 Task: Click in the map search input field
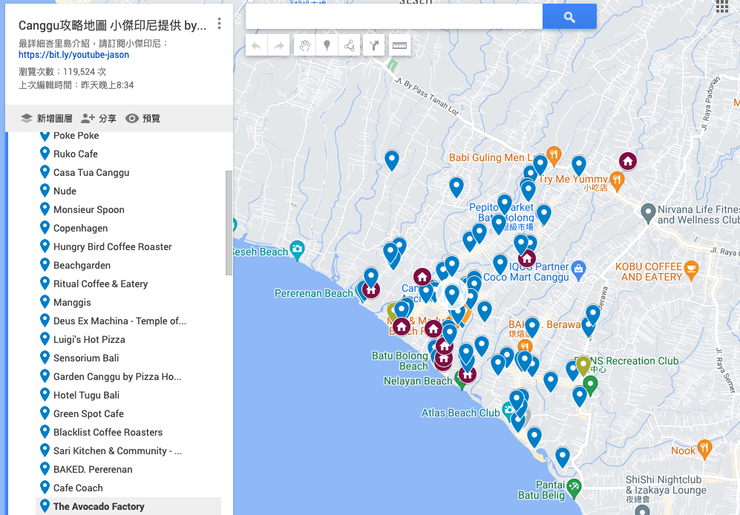[x=393, y=17]
